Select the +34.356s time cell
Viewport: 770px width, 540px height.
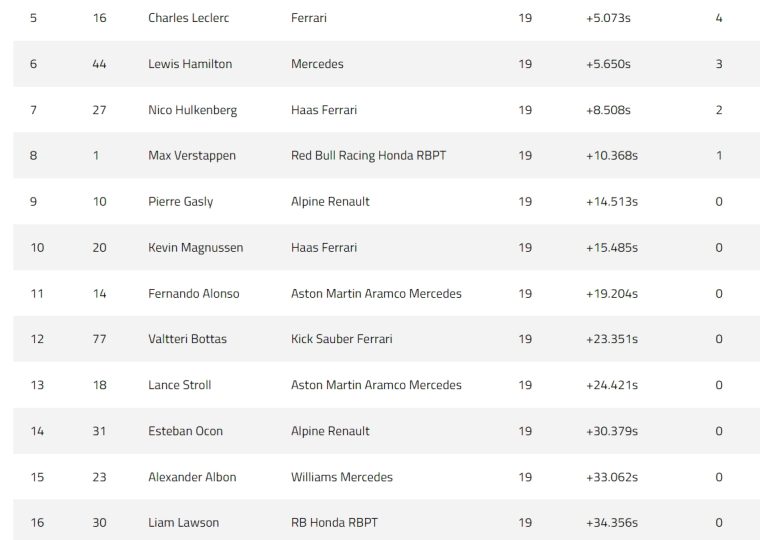tap(612, 523)
